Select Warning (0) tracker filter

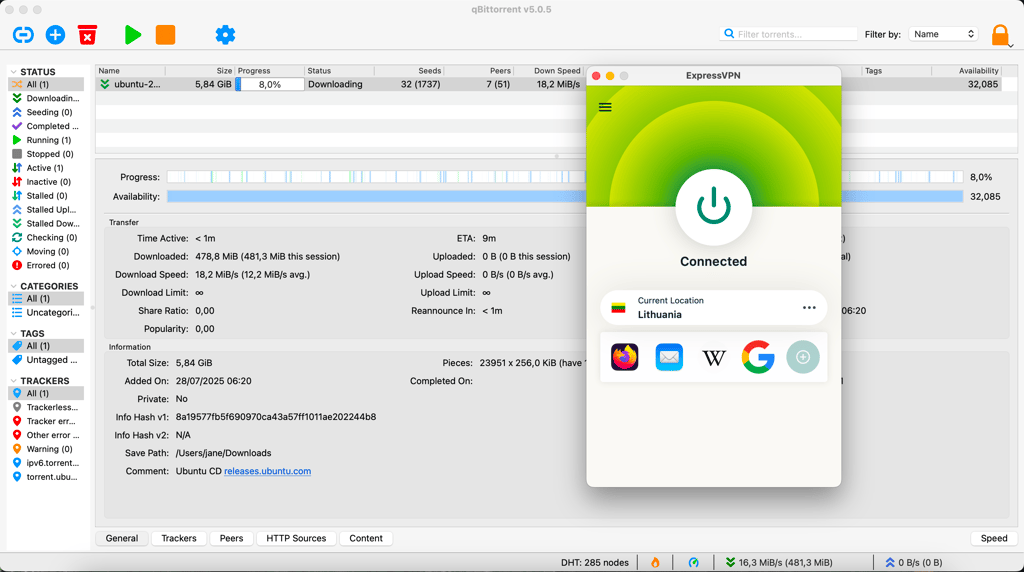46,449
